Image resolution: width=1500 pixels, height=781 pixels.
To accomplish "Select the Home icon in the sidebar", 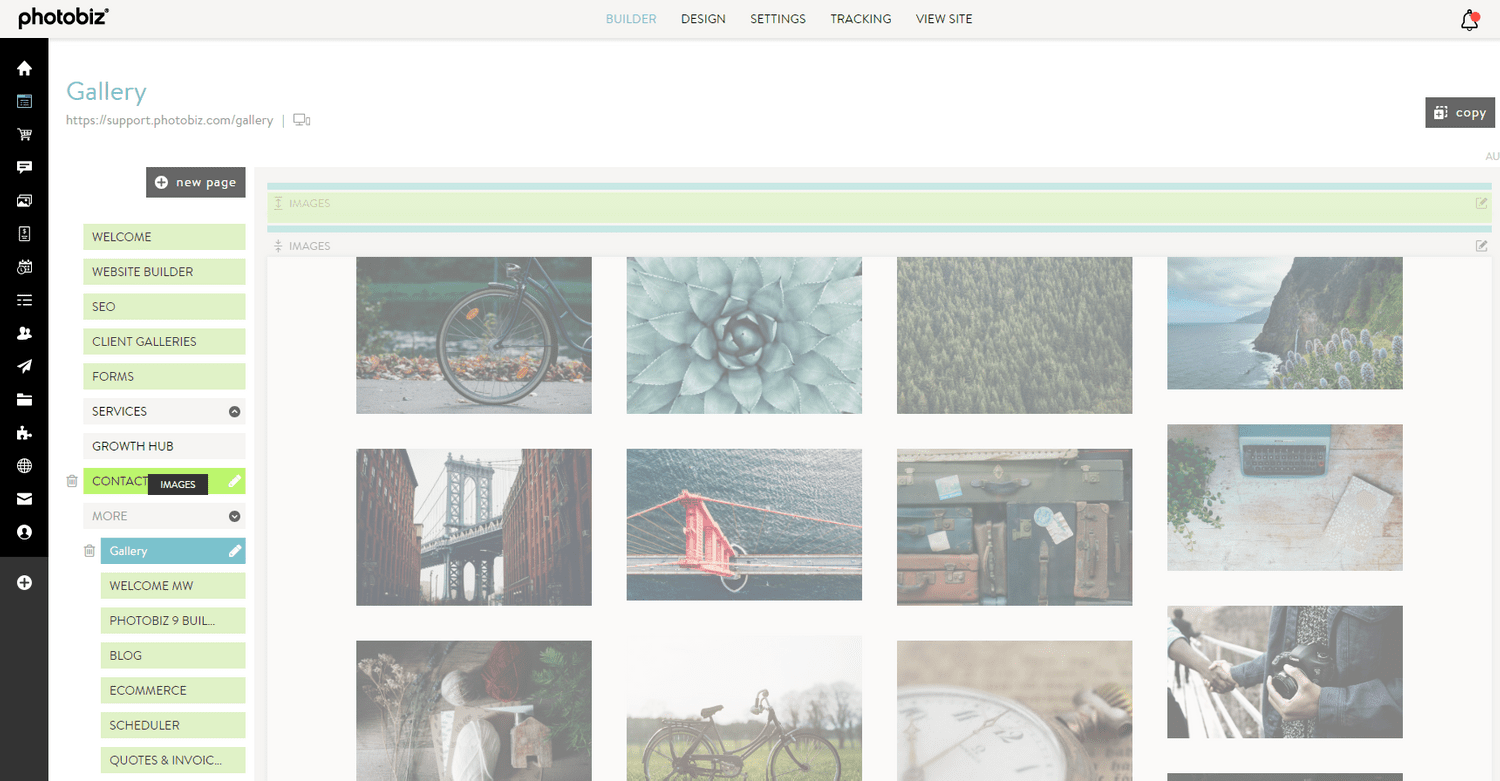I will [24, 68].
